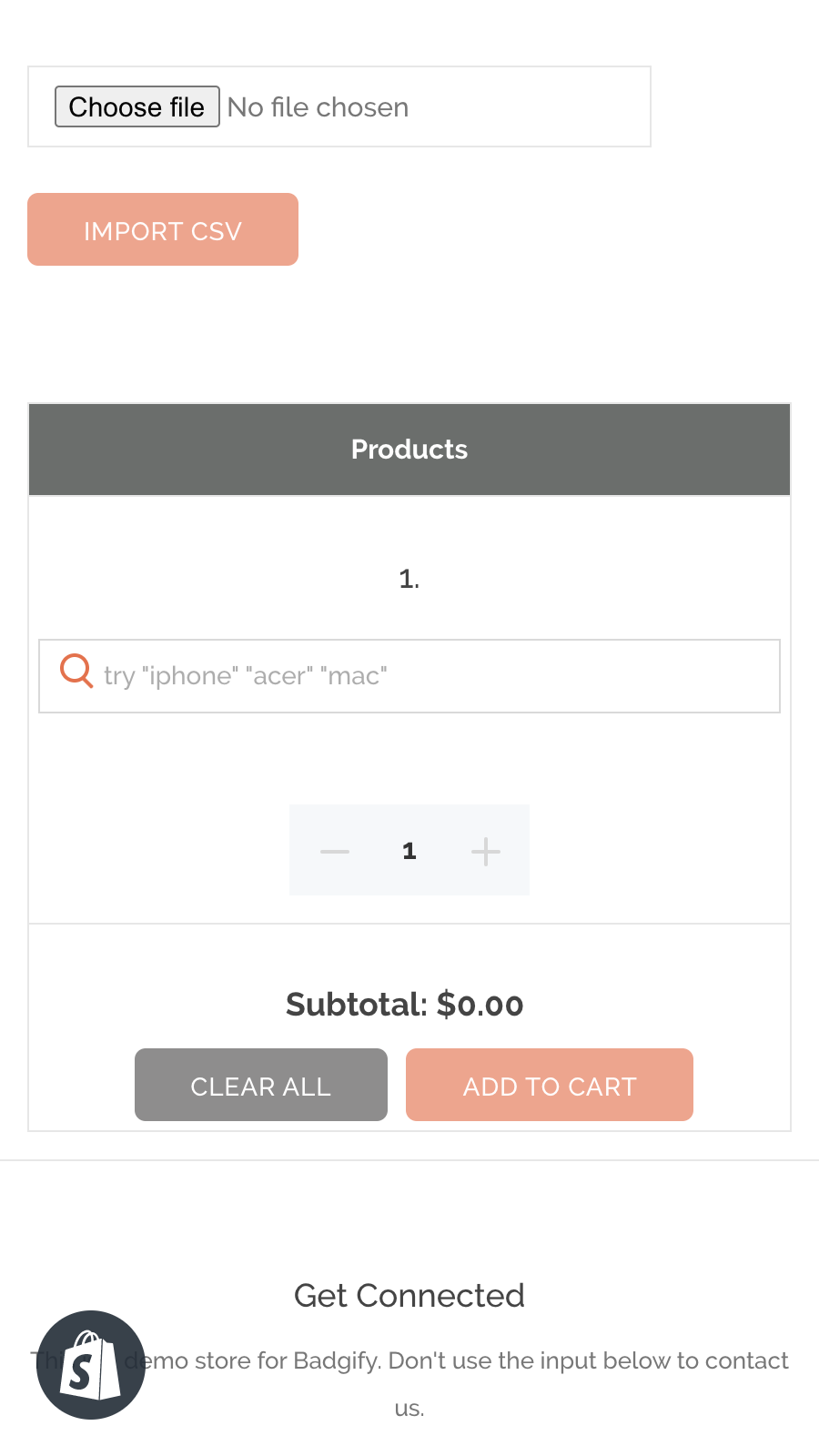Decrease the quantity using the stepper minus
This screenshot has height=1456, width=819.
(x=333, y=850)
